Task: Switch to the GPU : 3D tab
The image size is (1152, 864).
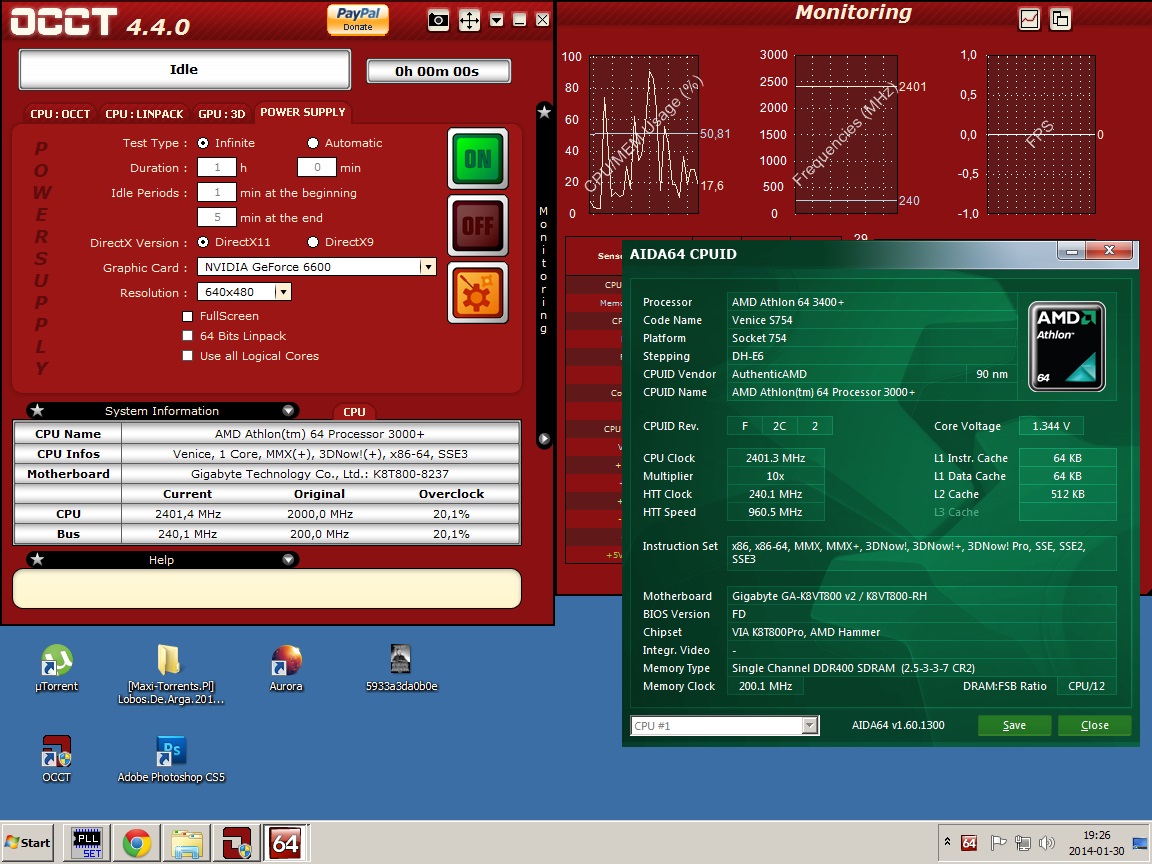Action: point(221,114)
